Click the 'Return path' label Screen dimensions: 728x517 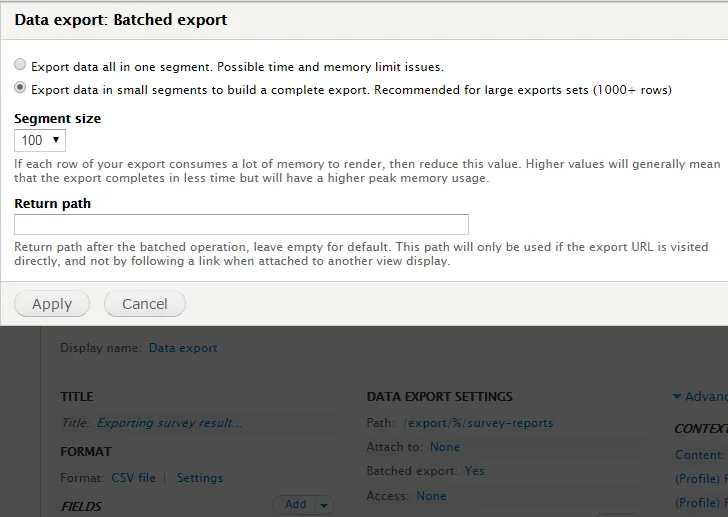coord(52,203)
